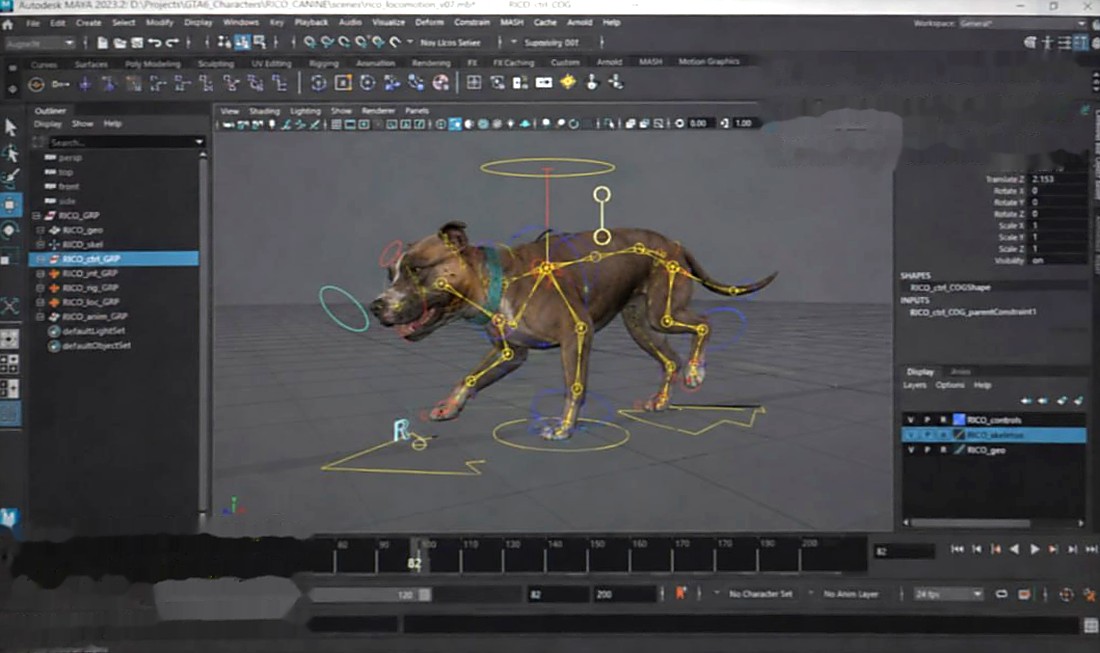The height and width of the screenshot is (653, 1100).
Task: Expand RICO_jnt_GRP in the Outliner
Action: (41, 273)
